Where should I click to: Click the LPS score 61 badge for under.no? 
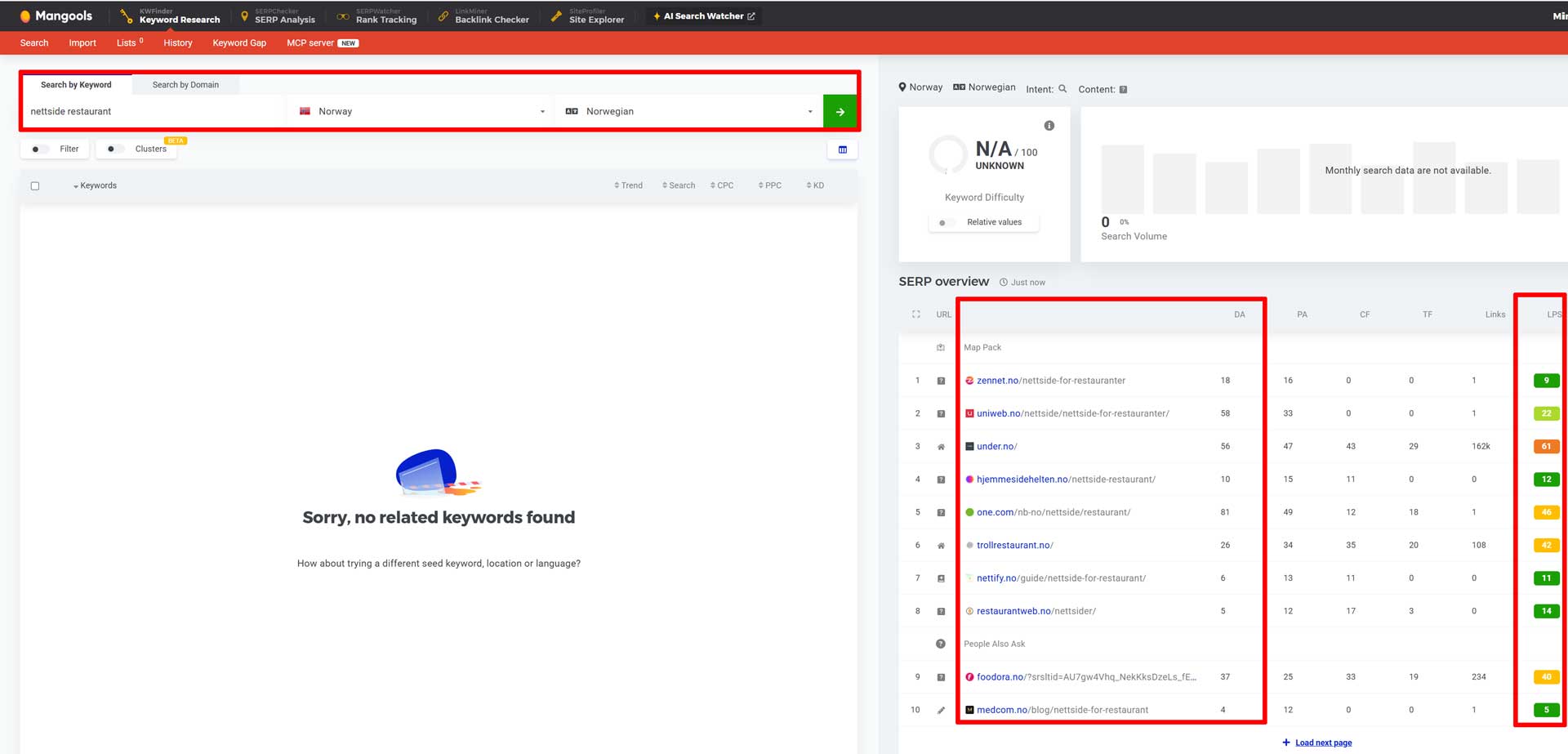1546,447
